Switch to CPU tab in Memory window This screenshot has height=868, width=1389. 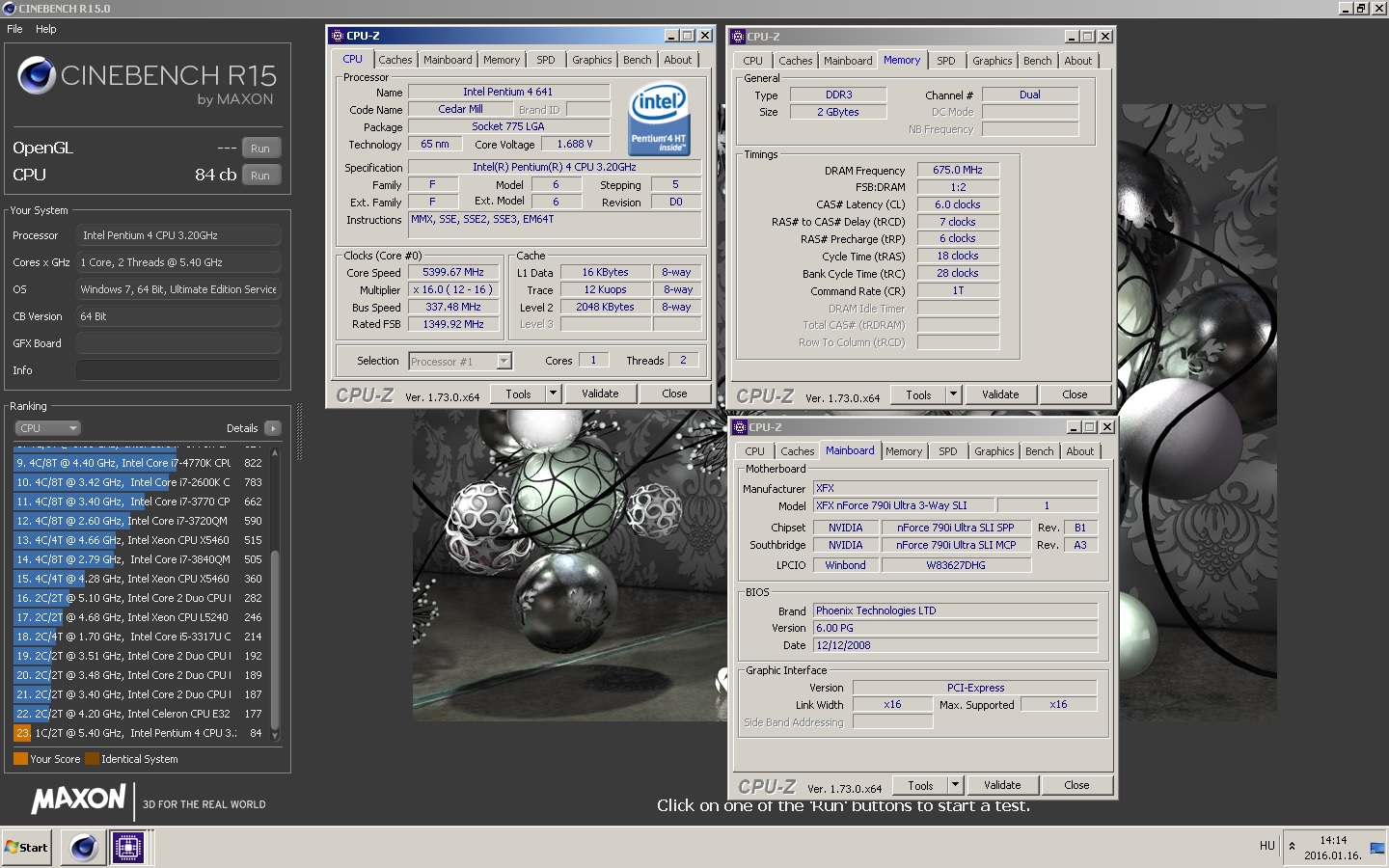(x=752, y=61)
